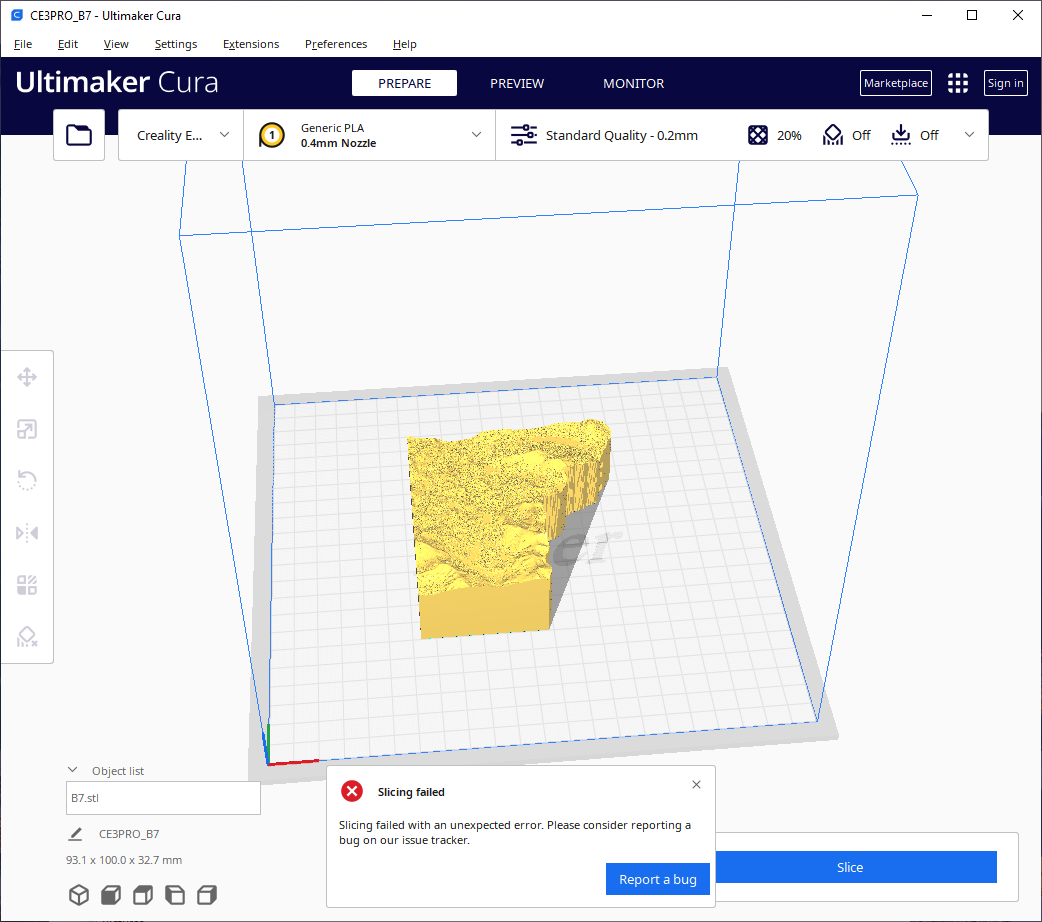Click the Ultimaker Cura logo
Image resolution: width=1042 pixels, height=922 pixels.
(117, 82)
